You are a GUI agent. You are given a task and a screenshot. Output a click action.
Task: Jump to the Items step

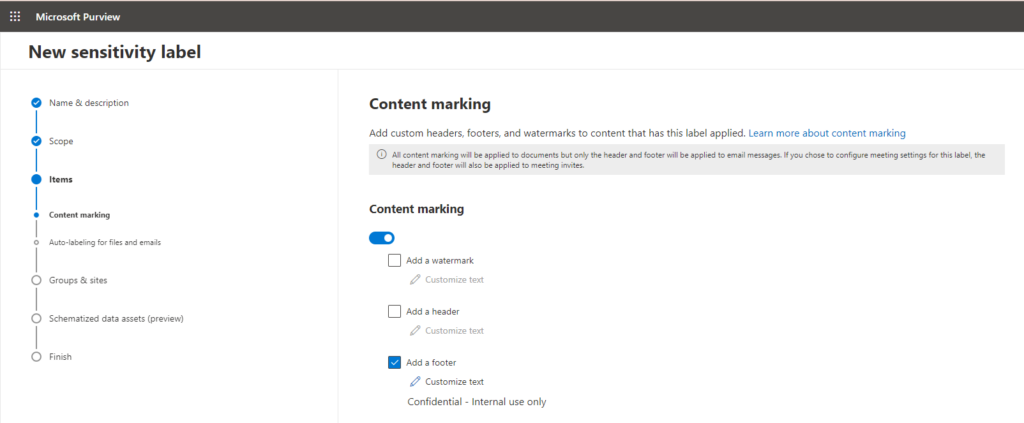pyautogui.click(x=61, y=180)
